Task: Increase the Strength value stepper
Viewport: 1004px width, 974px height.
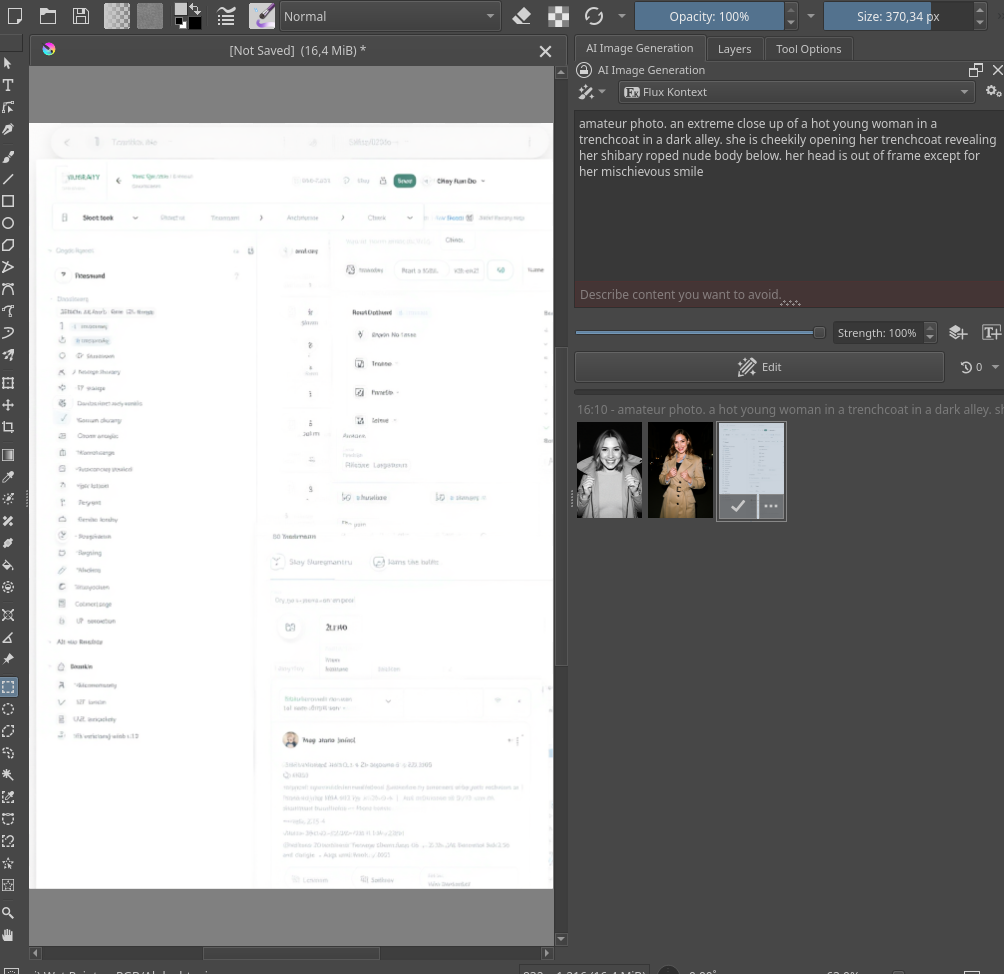Action: point(931,328)
